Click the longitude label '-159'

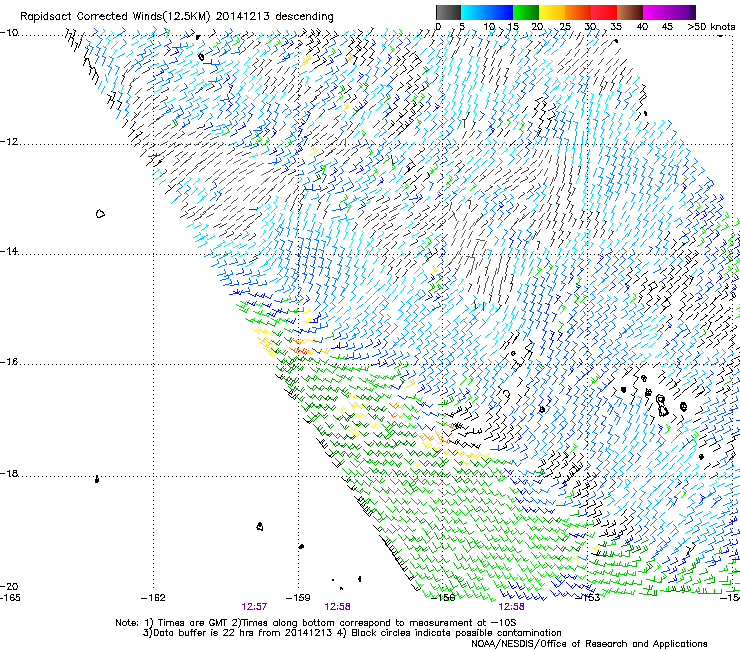click(x=298, y=598)
